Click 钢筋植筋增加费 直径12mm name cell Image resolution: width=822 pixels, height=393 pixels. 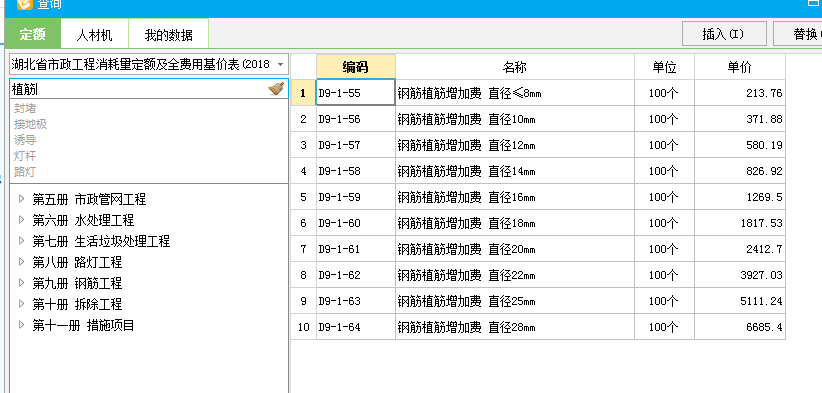tap(515, 145)
